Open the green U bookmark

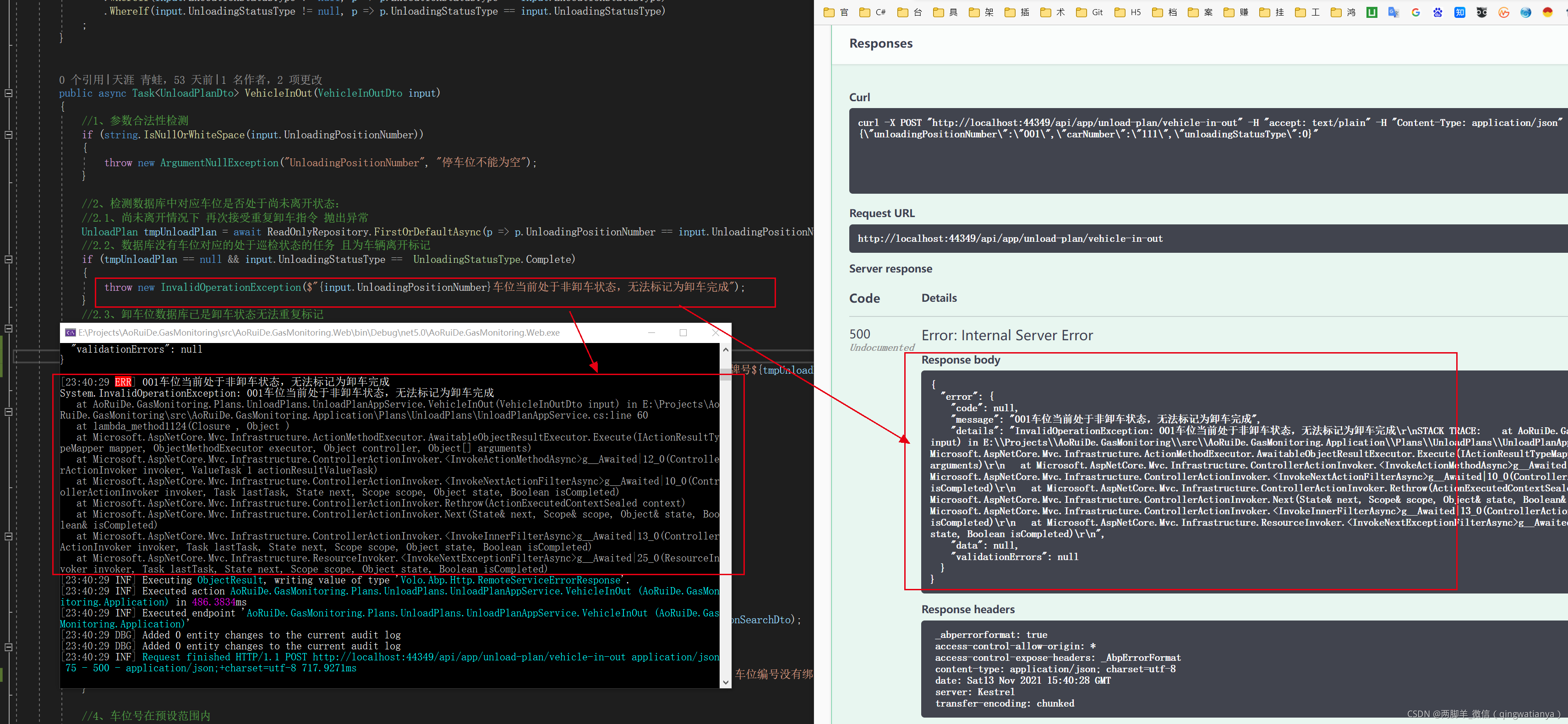click(1372, 12)
